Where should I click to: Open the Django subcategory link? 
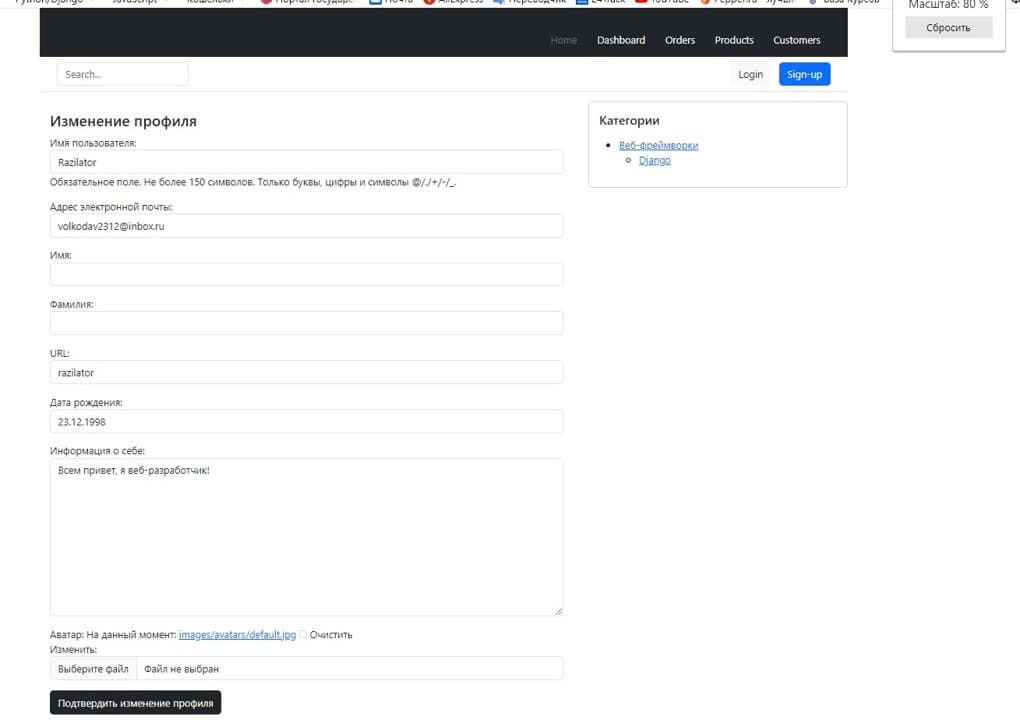tap(654, 160)
